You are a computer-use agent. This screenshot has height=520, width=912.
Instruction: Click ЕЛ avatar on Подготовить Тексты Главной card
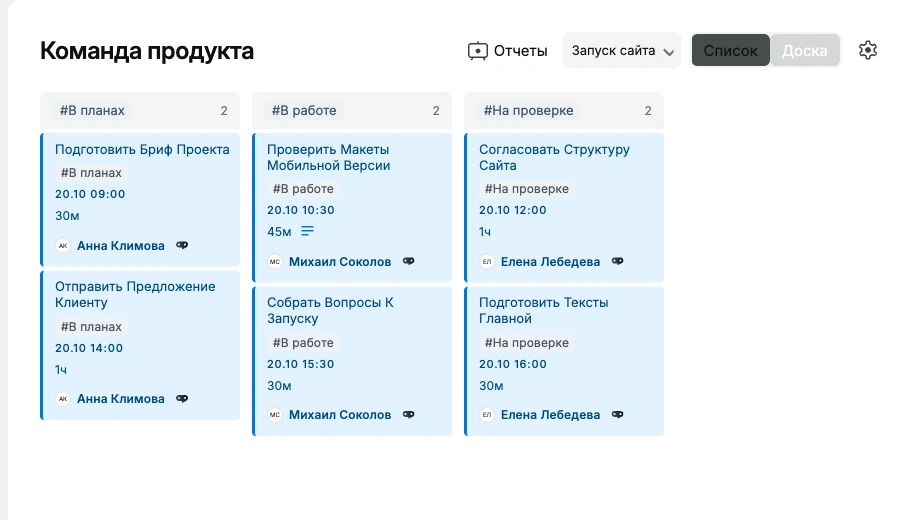pos(487,415)
